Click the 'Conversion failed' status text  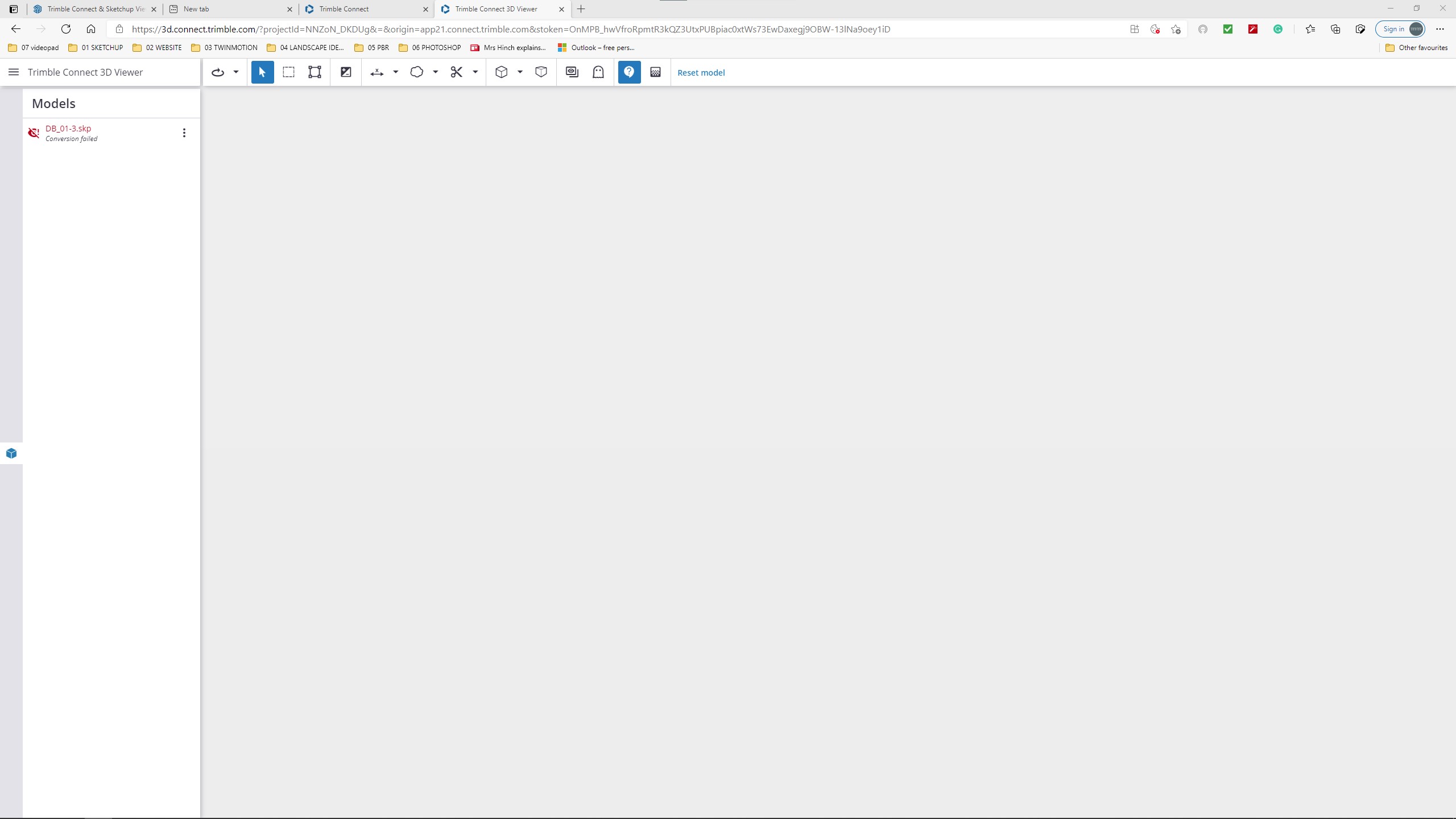(71, 139)
